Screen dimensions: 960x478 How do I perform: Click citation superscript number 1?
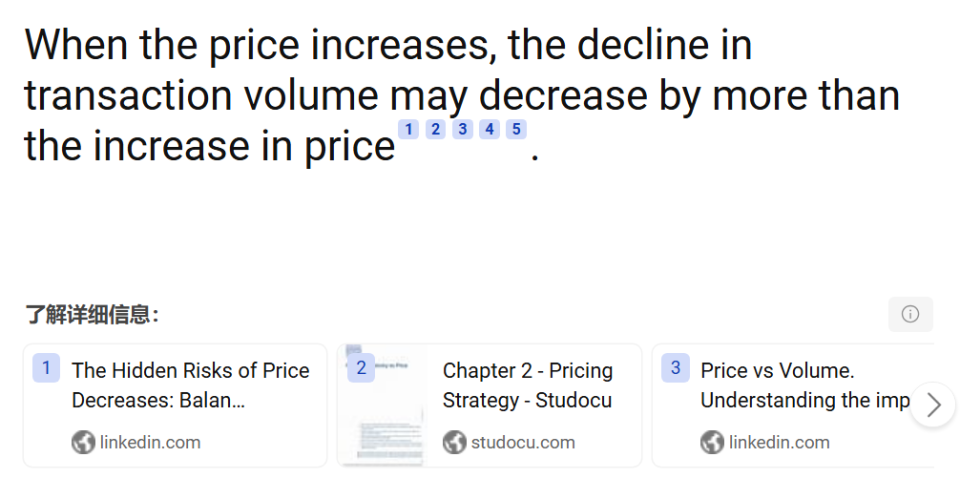click(x=408, y=129)
